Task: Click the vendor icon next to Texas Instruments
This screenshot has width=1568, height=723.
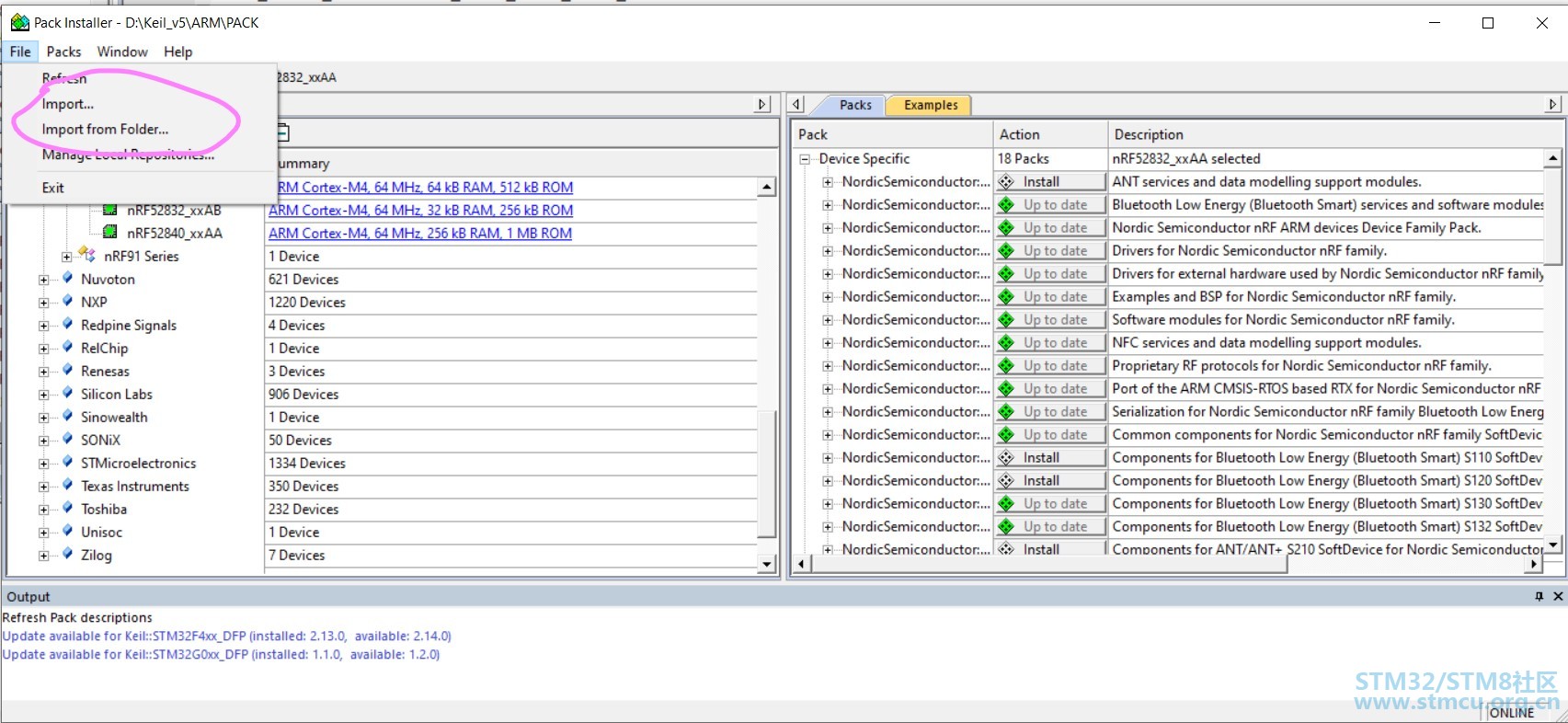Action: point(66,485)
